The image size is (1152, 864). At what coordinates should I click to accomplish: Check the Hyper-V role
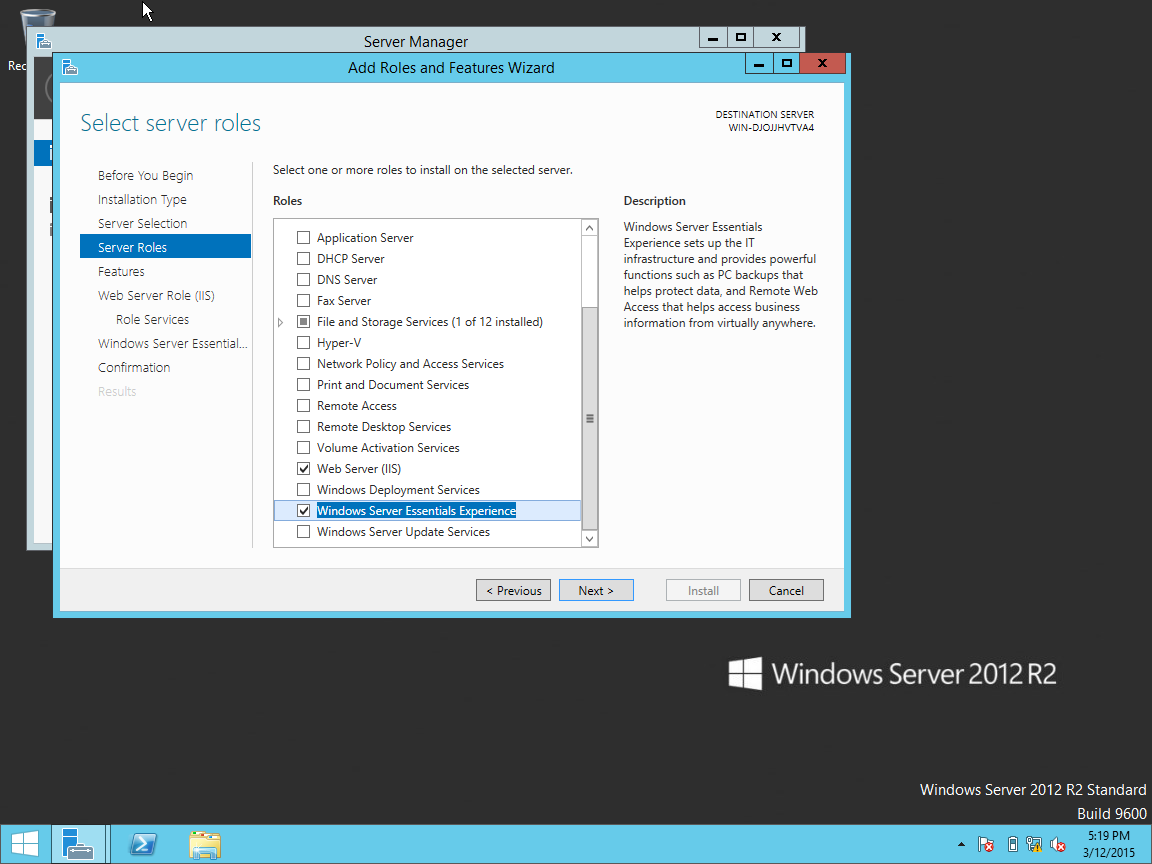[x=303, y=342]
